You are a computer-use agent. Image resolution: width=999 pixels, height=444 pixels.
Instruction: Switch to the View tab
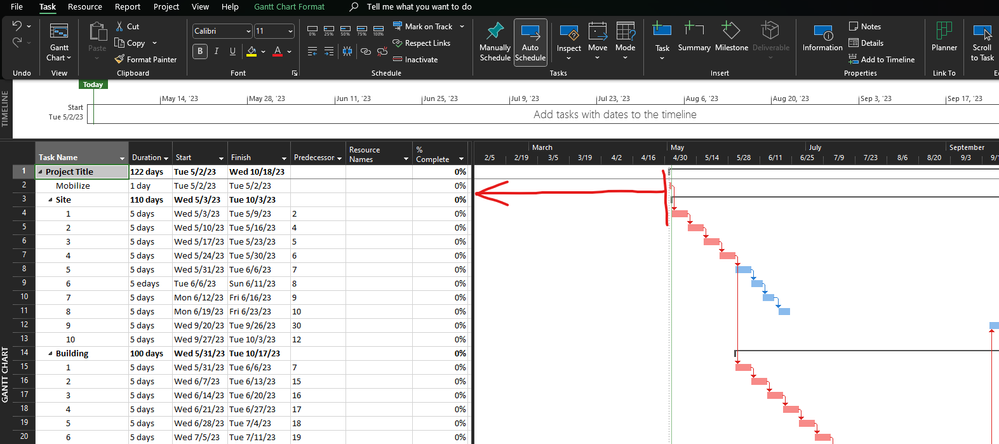click(x=200, y=7)
